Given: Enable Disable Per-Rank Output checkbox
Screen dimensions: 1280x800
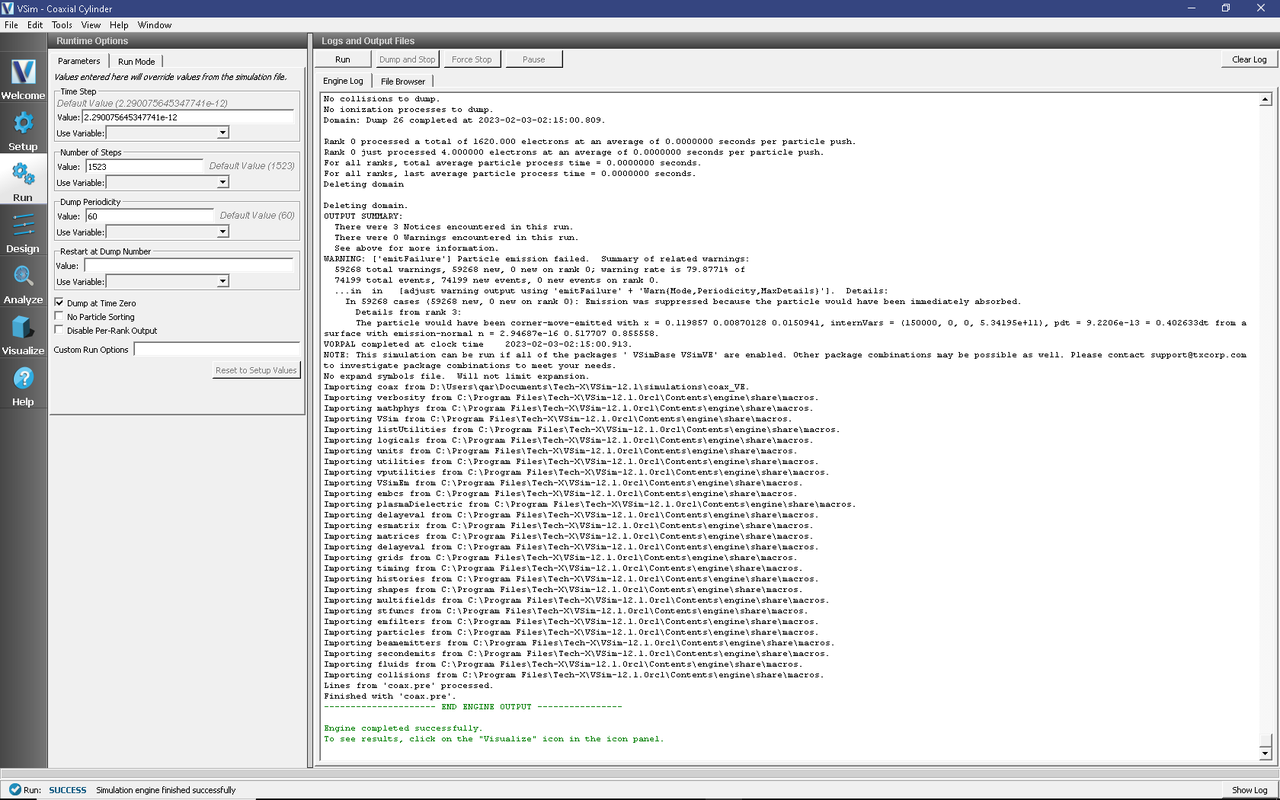Looking at the screenshot, I should (x=59, y=331).
